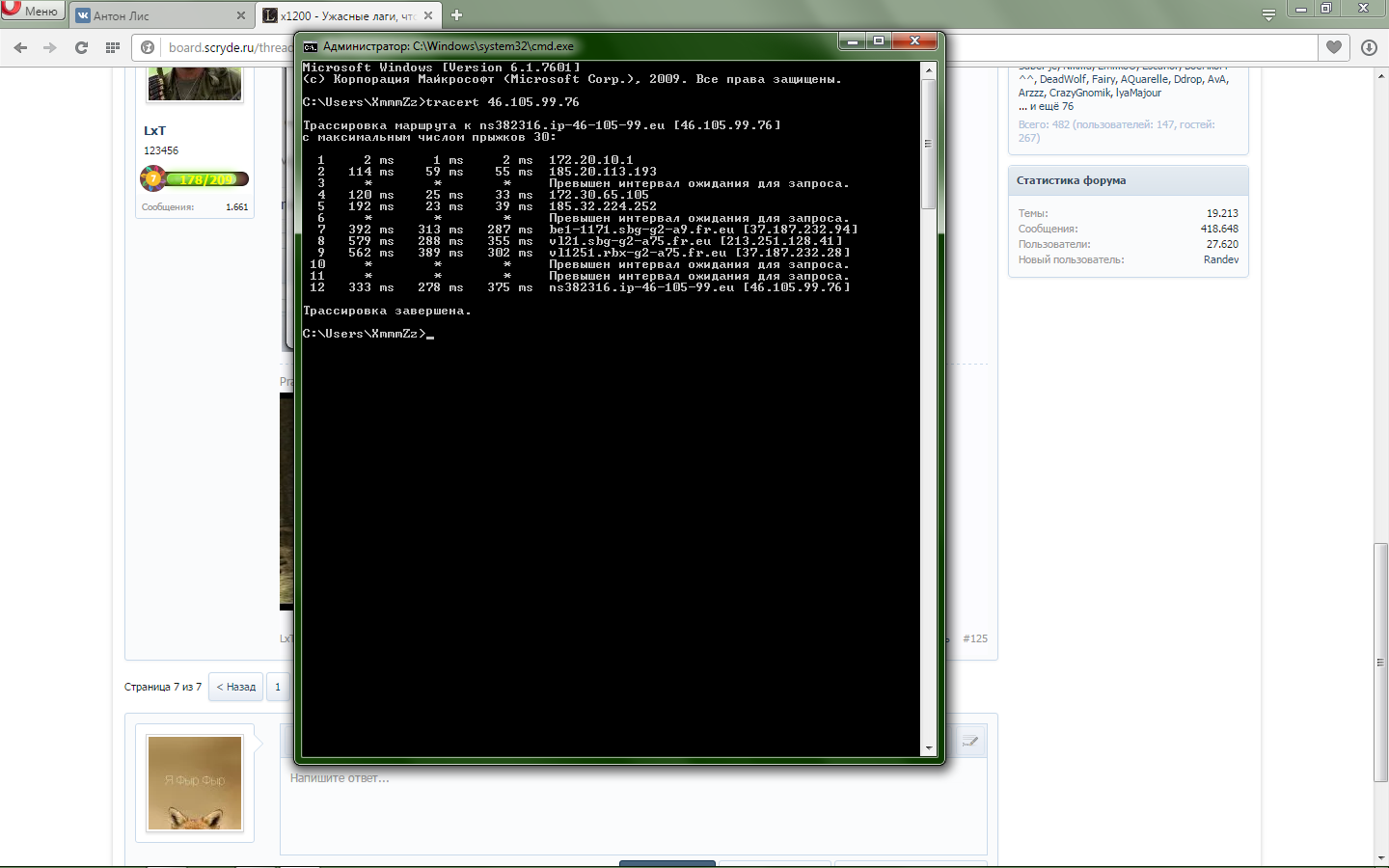Screen dimensions: 1389x868
Task: Click the Я Фыр Фыр avatar thumbnail
Action: (195, 783)
